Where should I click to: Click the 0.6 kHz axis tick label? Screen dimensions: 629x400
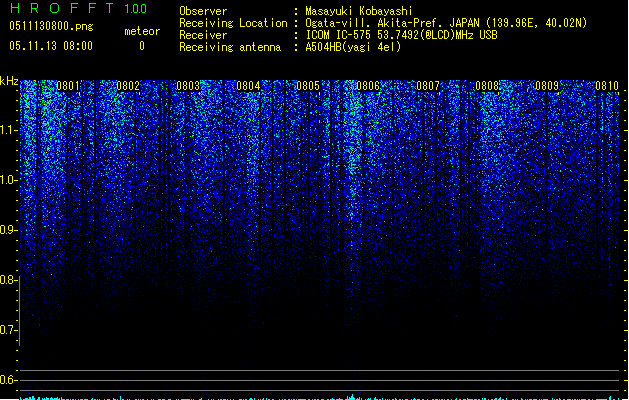(x=8, y=380)
